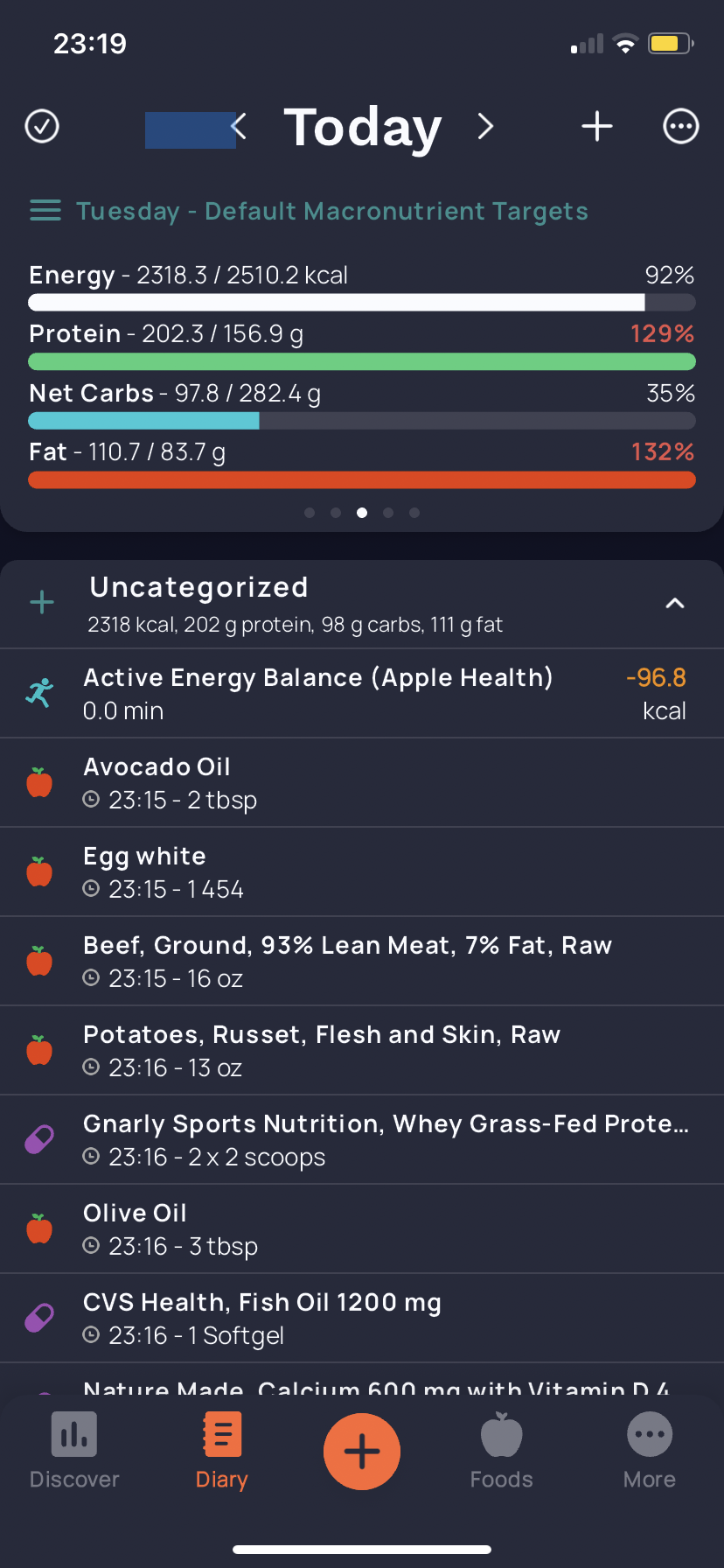Go to the next day arrow

[485, 127]
